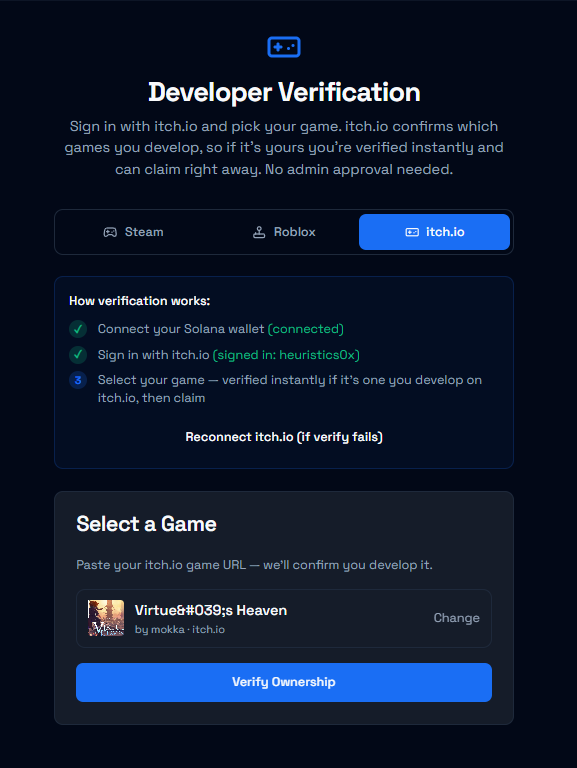Click 'Paste your itch.io game URL' hint

[x=254, y=565]
